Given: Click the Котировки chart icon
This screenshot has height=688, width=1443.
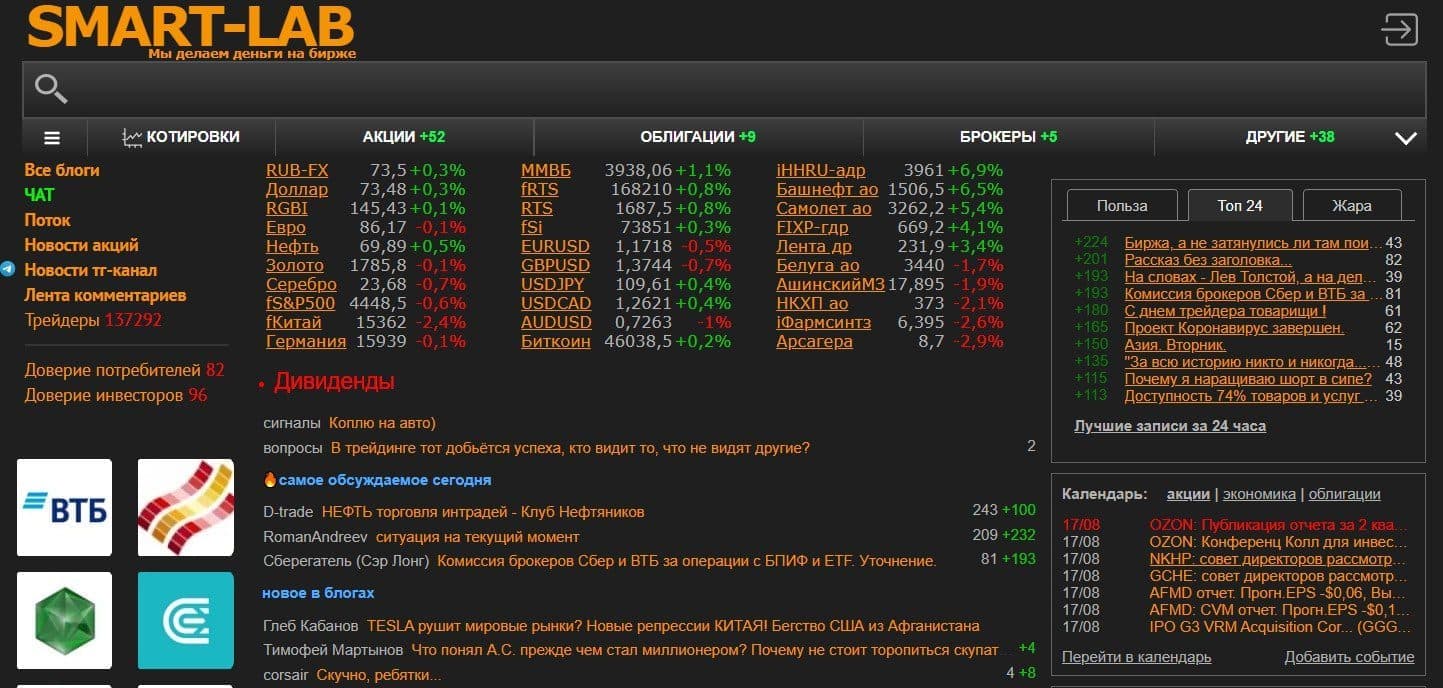Looking at the screenshot, I should click(132, 137).
